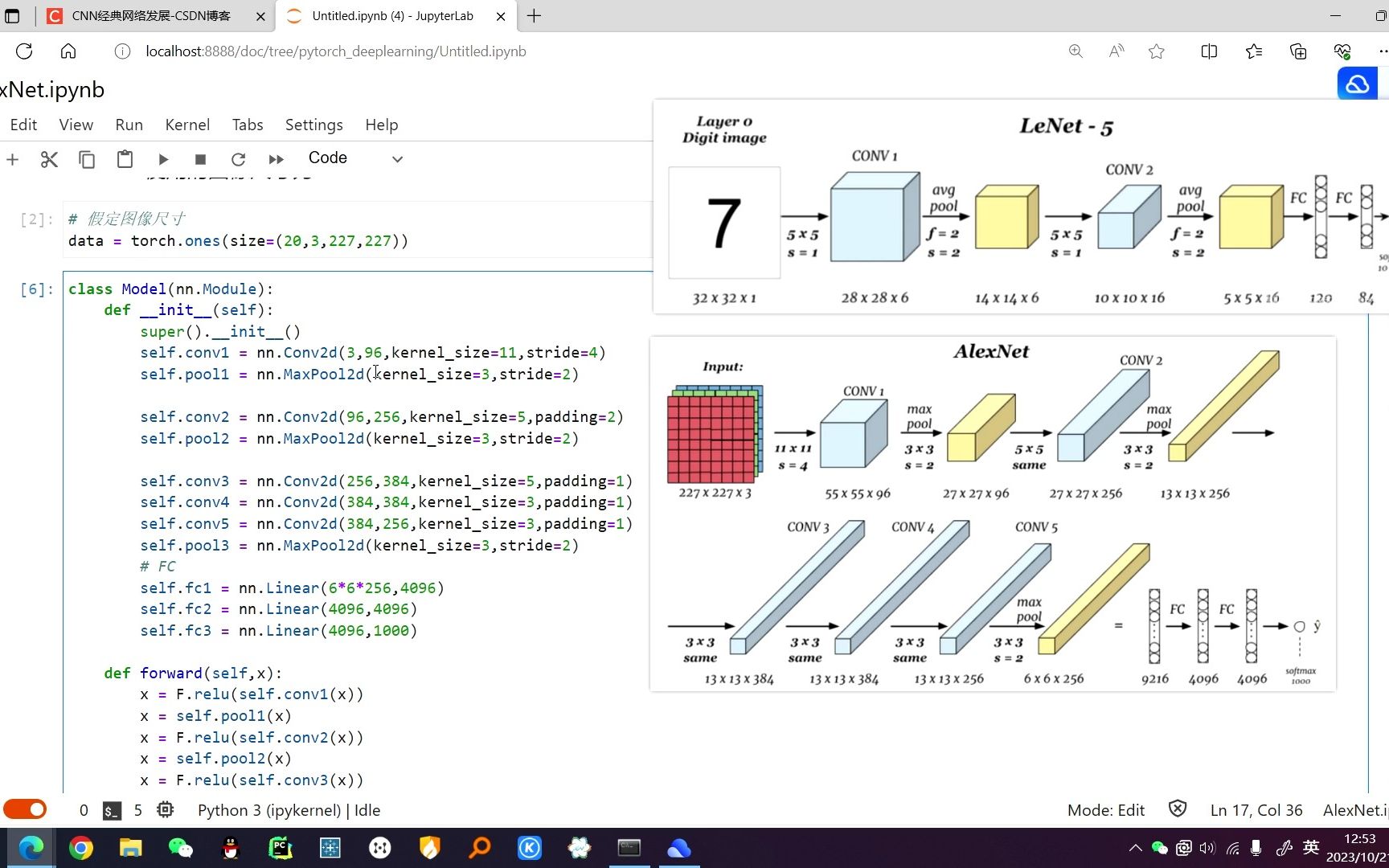
Task: Open the Edit menu
Action: (x=23, y=125)
